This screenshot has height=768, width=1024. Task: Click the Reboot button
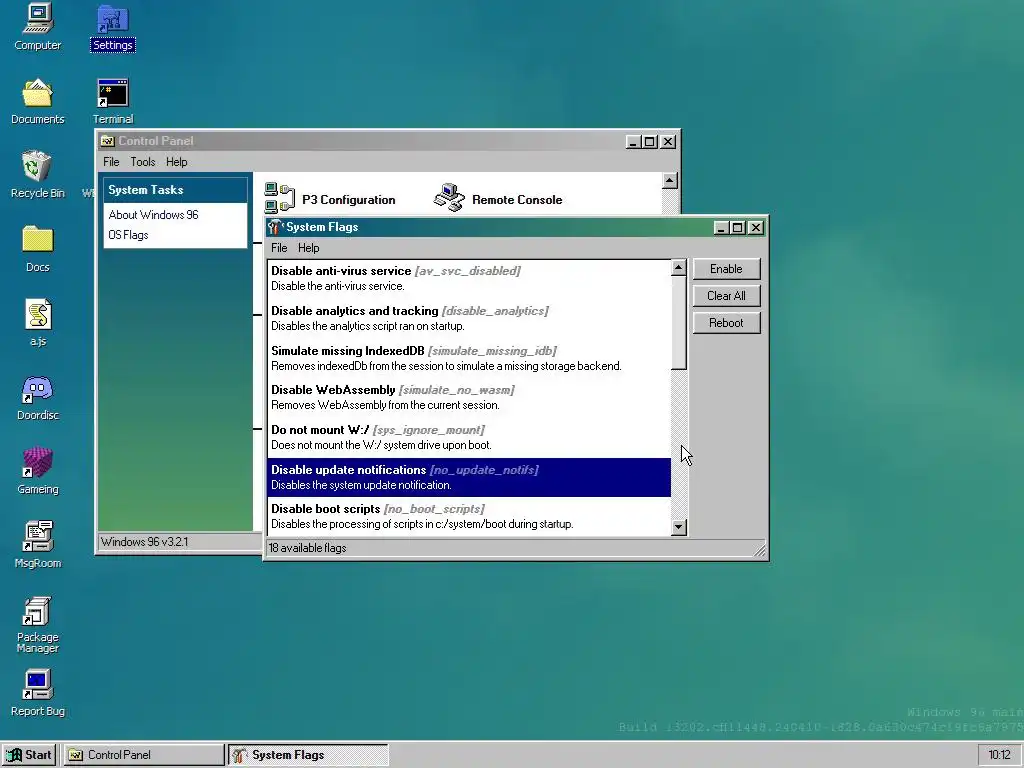coord(726,323)
